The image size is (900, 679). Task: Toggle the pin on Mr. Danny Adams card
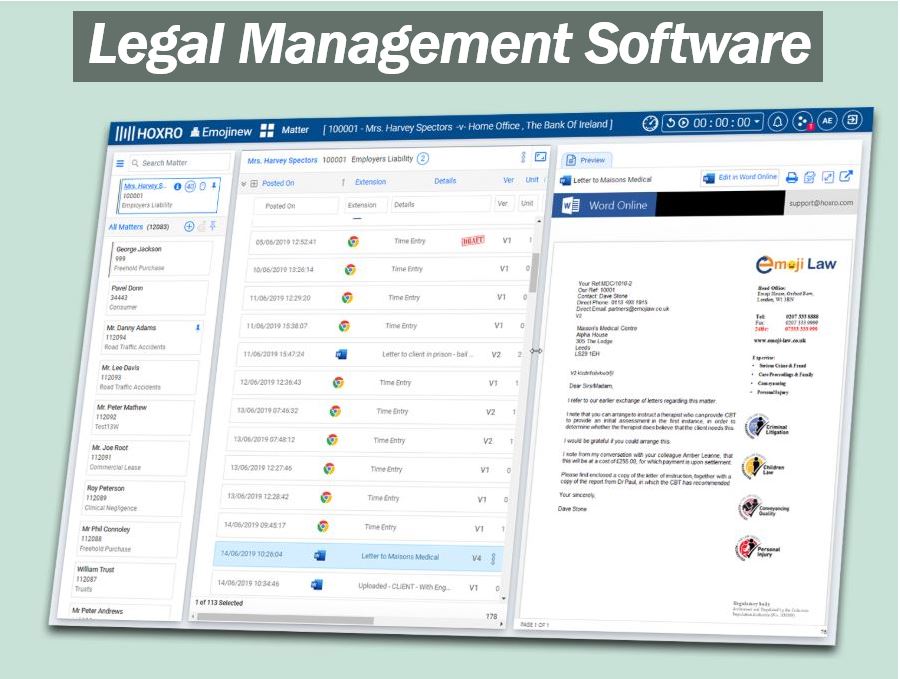click(197, 327)
